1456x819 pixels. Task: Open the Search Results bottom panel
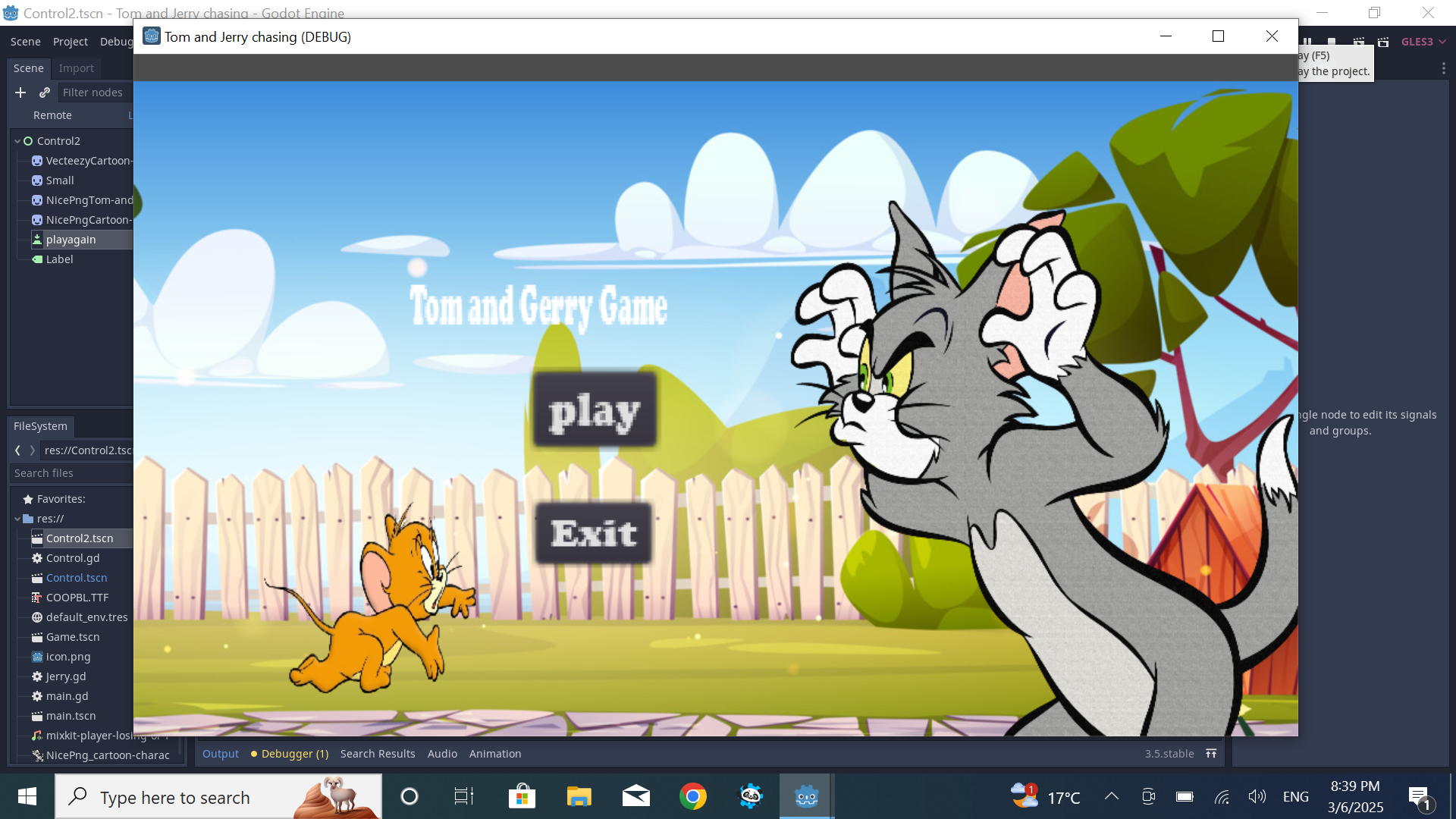click(378, 754)
